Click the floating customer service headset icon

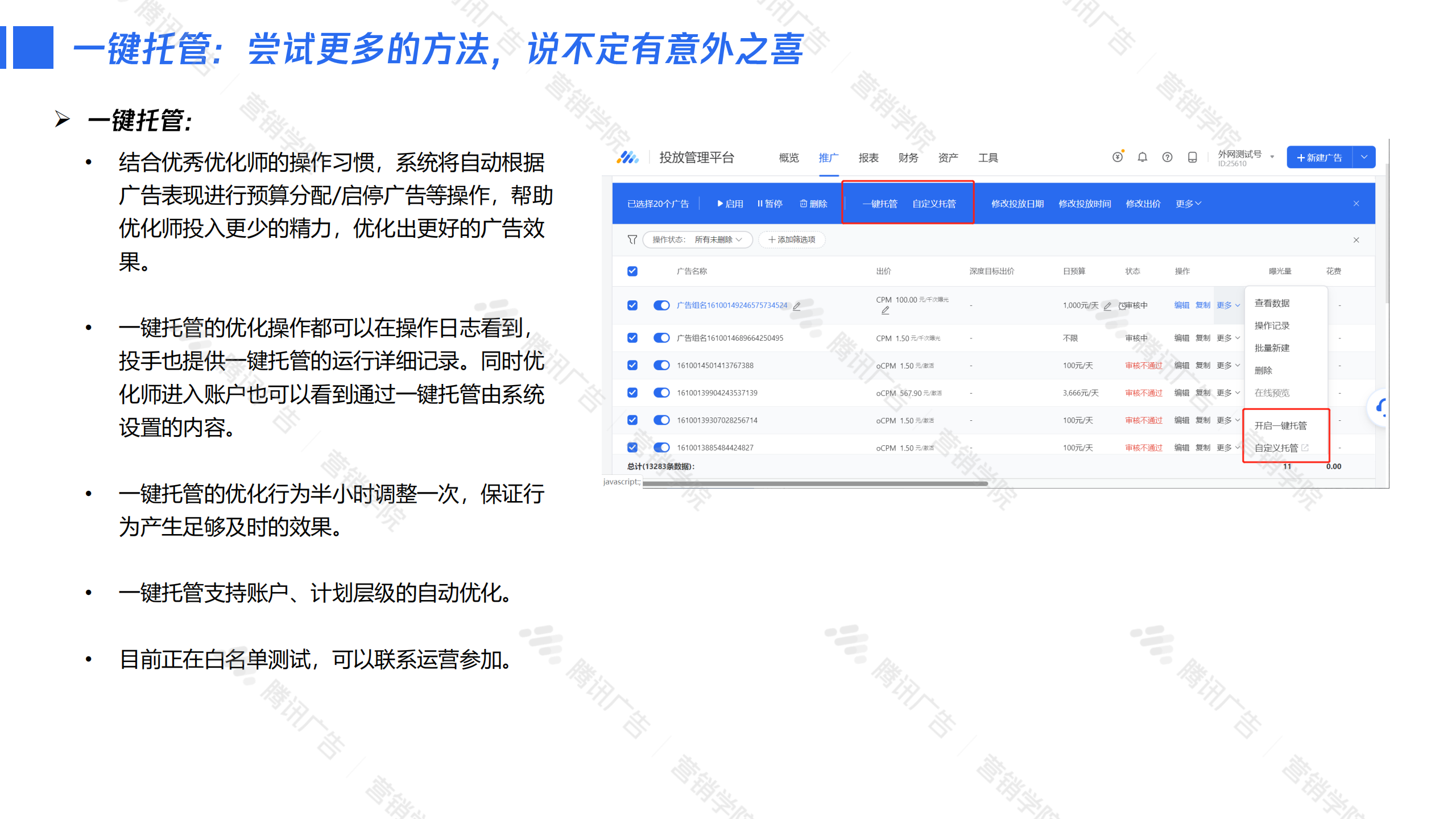[x=1379, y=407]
